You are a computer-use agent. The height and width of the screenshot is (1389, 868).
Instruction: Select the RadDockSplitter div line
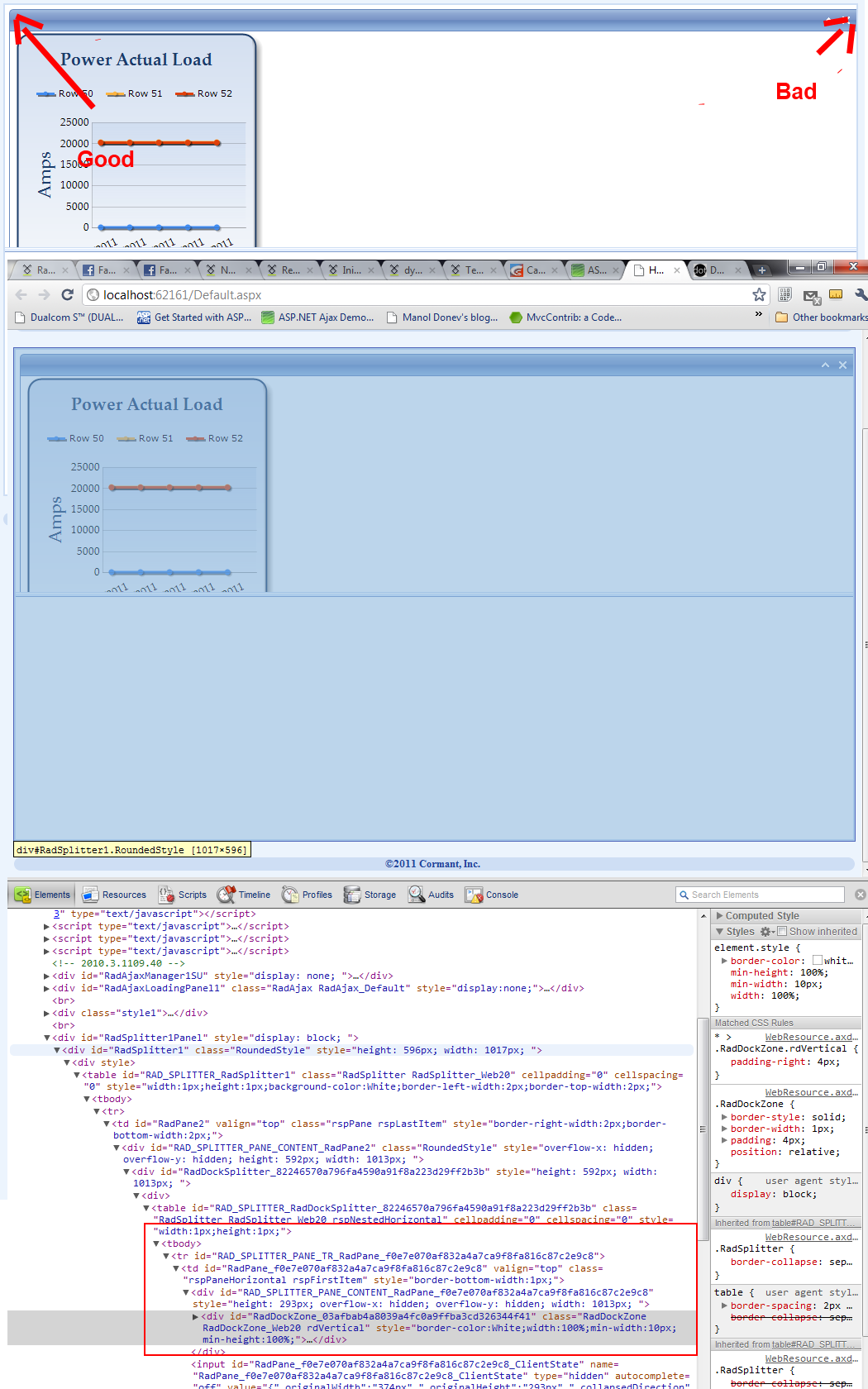click(x=394, y=1177)
